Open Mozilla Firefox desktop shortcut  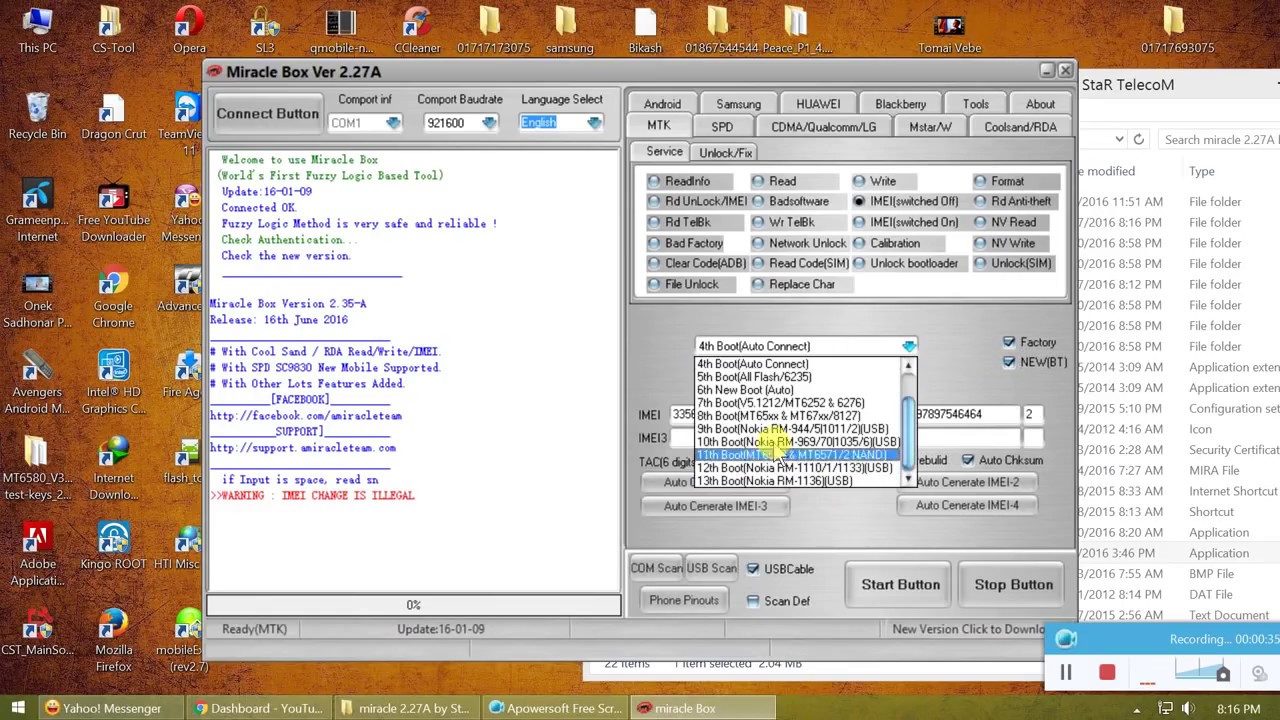[113, 640]
